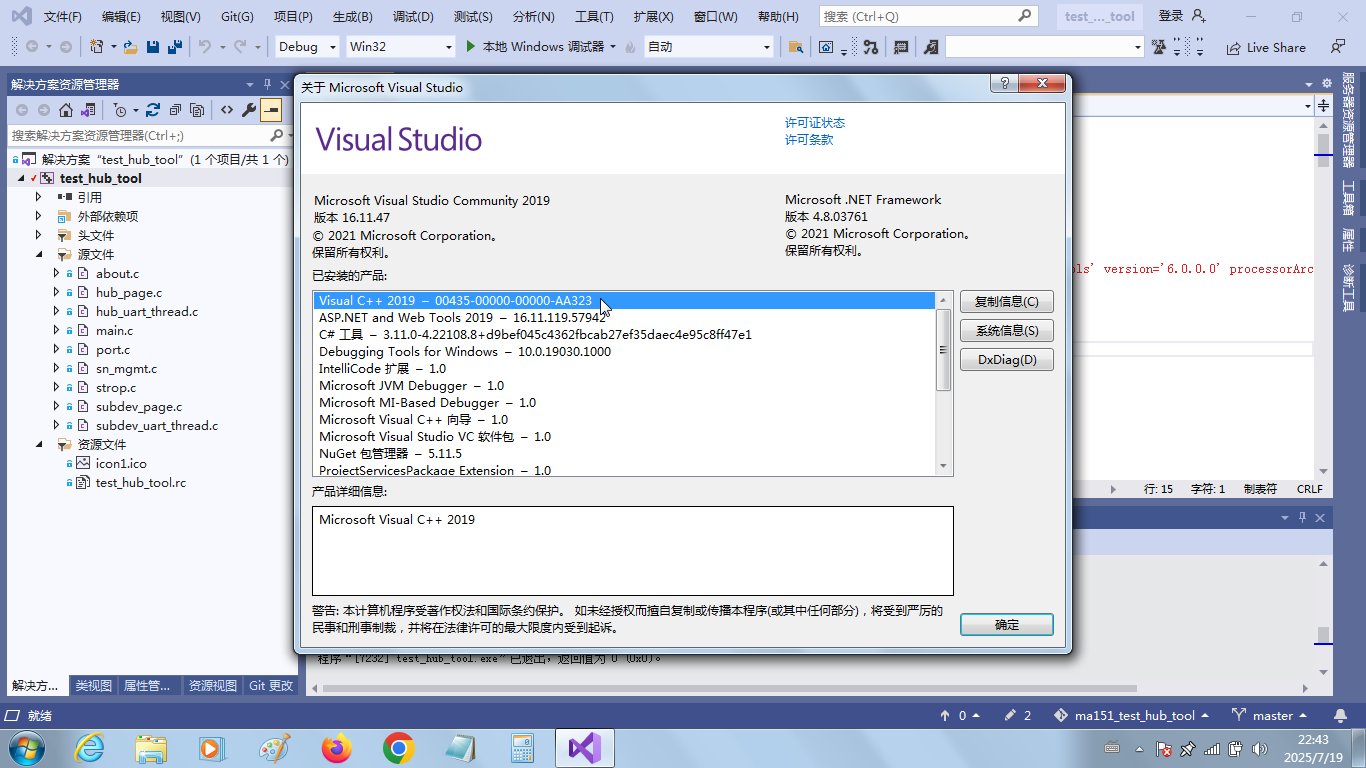Open the 帮助(H) menu
1366x768 pixels.
778,17
